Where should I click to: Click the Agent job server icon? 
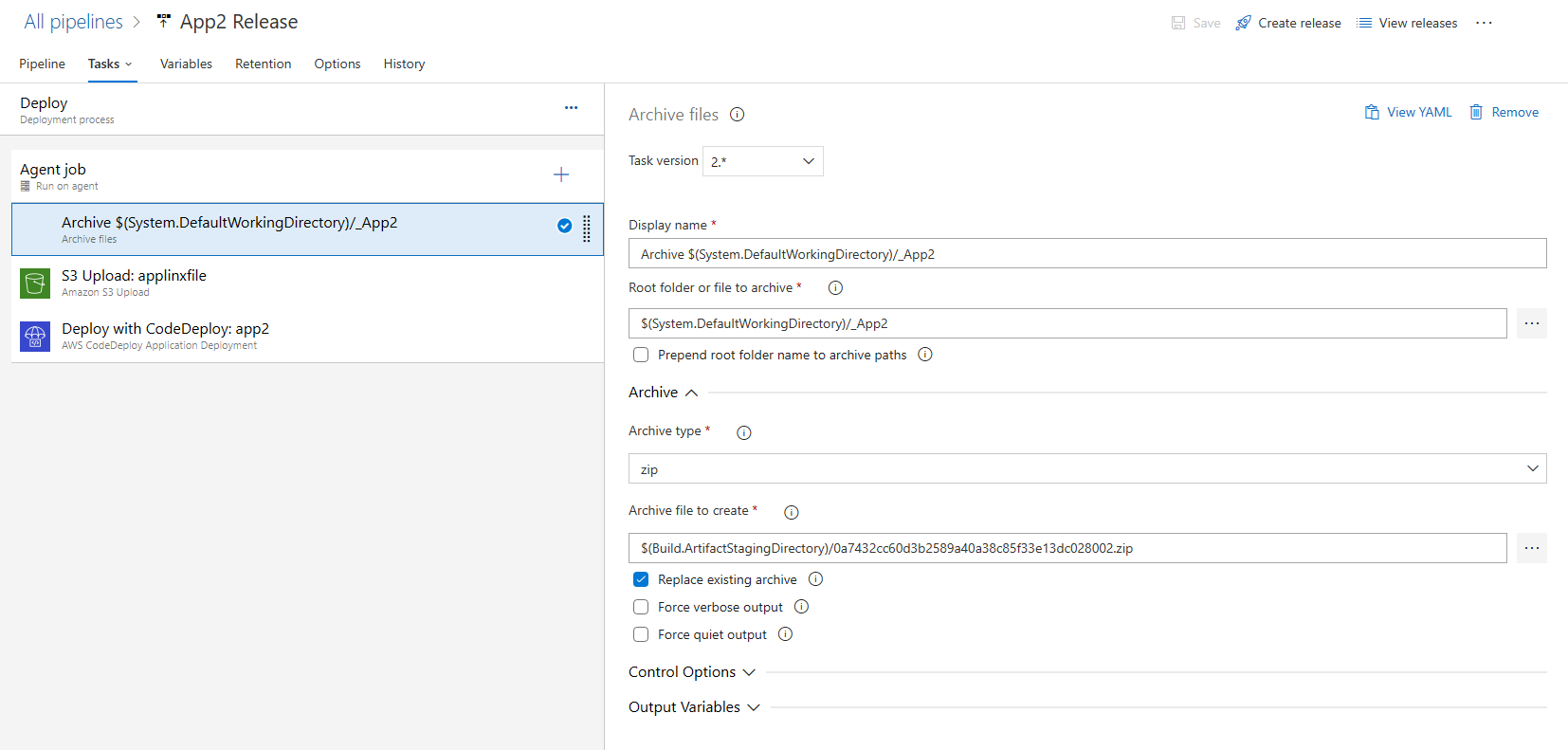pos(26,186)
